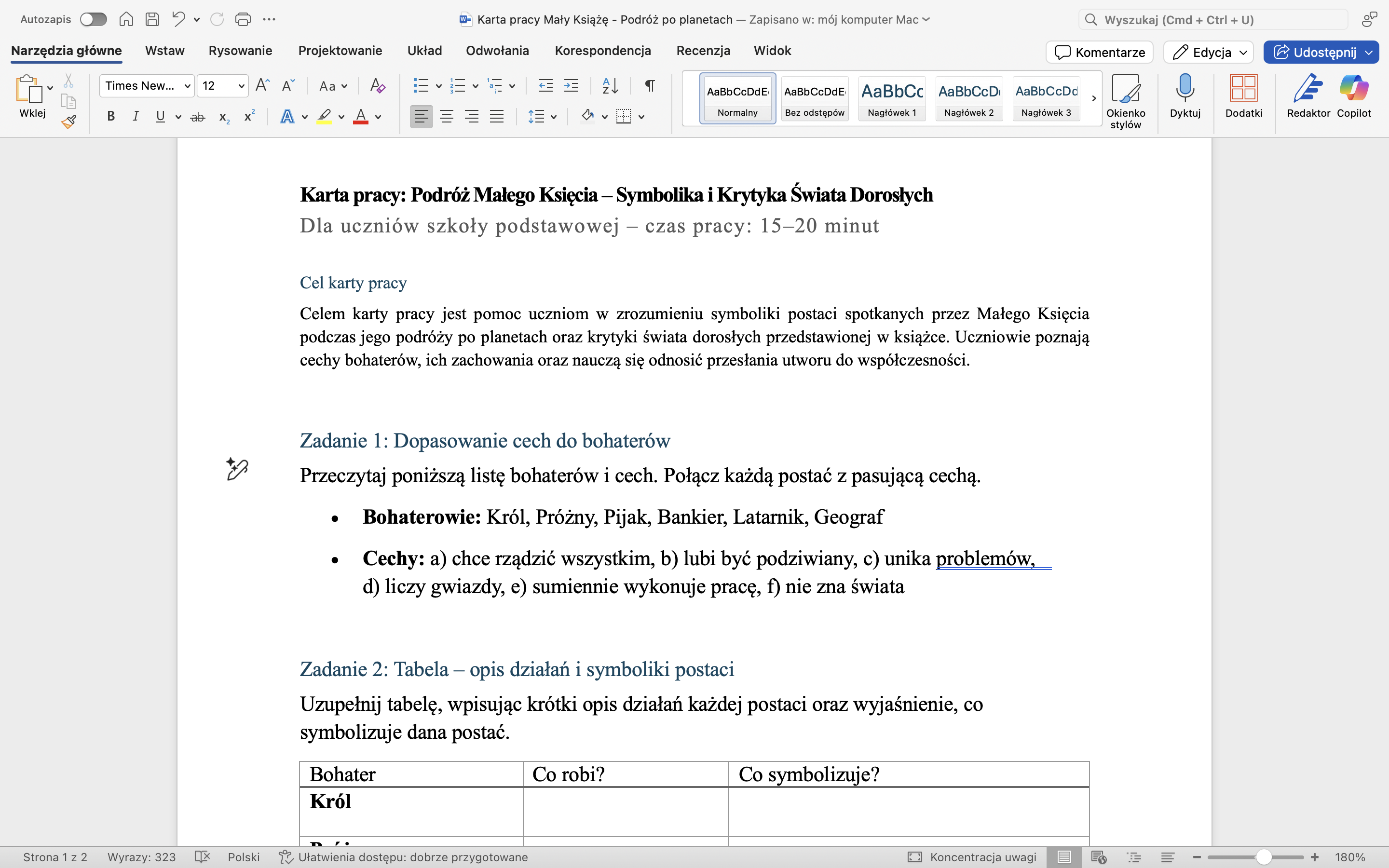Click the Komentarze button

click(1100, 52)
